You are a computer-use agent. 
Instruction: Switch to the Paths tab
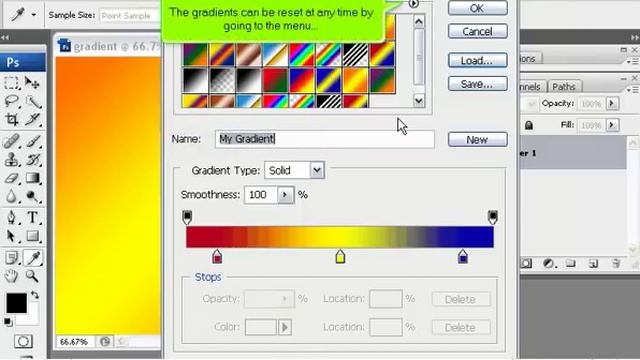click(x=564, y=87)
